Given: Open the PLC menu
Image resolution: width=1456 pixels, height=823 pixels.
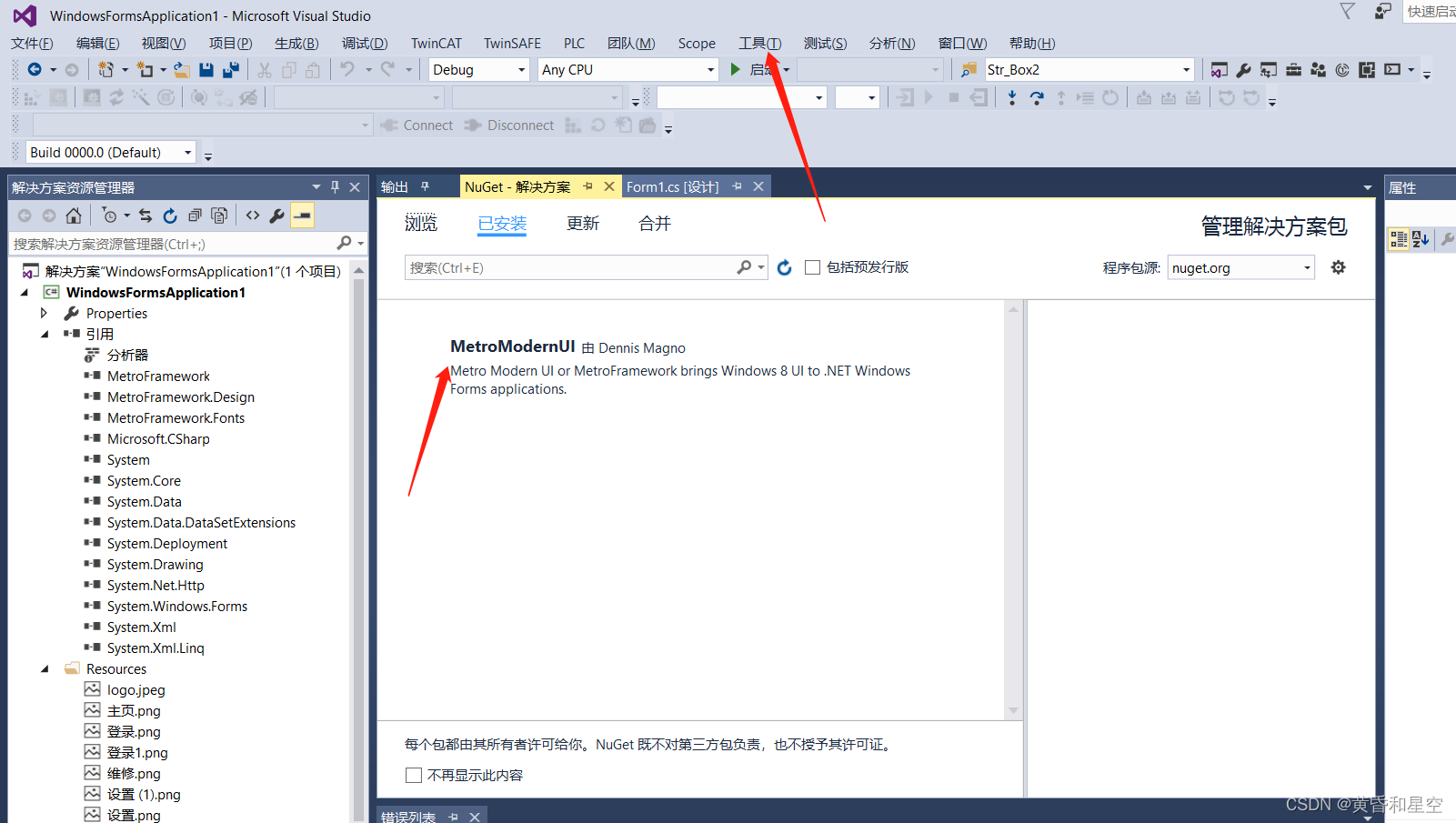Looking at the screenshot, I should [x=574, y=43].
